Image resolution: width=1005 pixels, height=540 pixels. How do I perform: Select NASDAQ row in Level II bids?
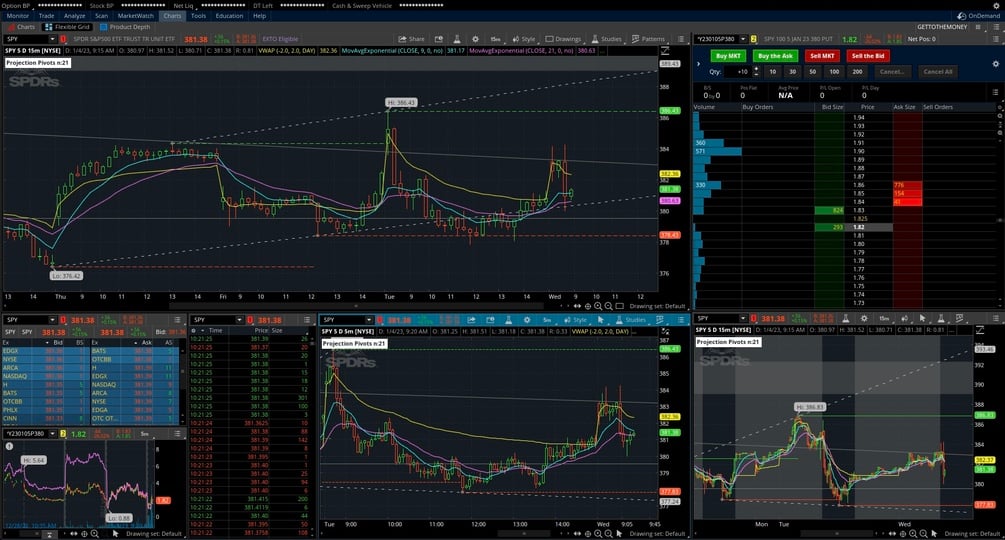point(44,376)
